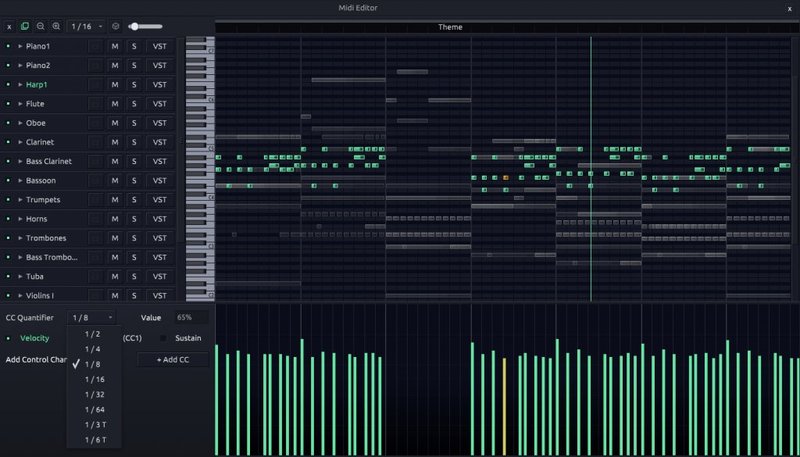
Task: Toggle the green dot next to Trumpets
Action: (x=8, y=200)
